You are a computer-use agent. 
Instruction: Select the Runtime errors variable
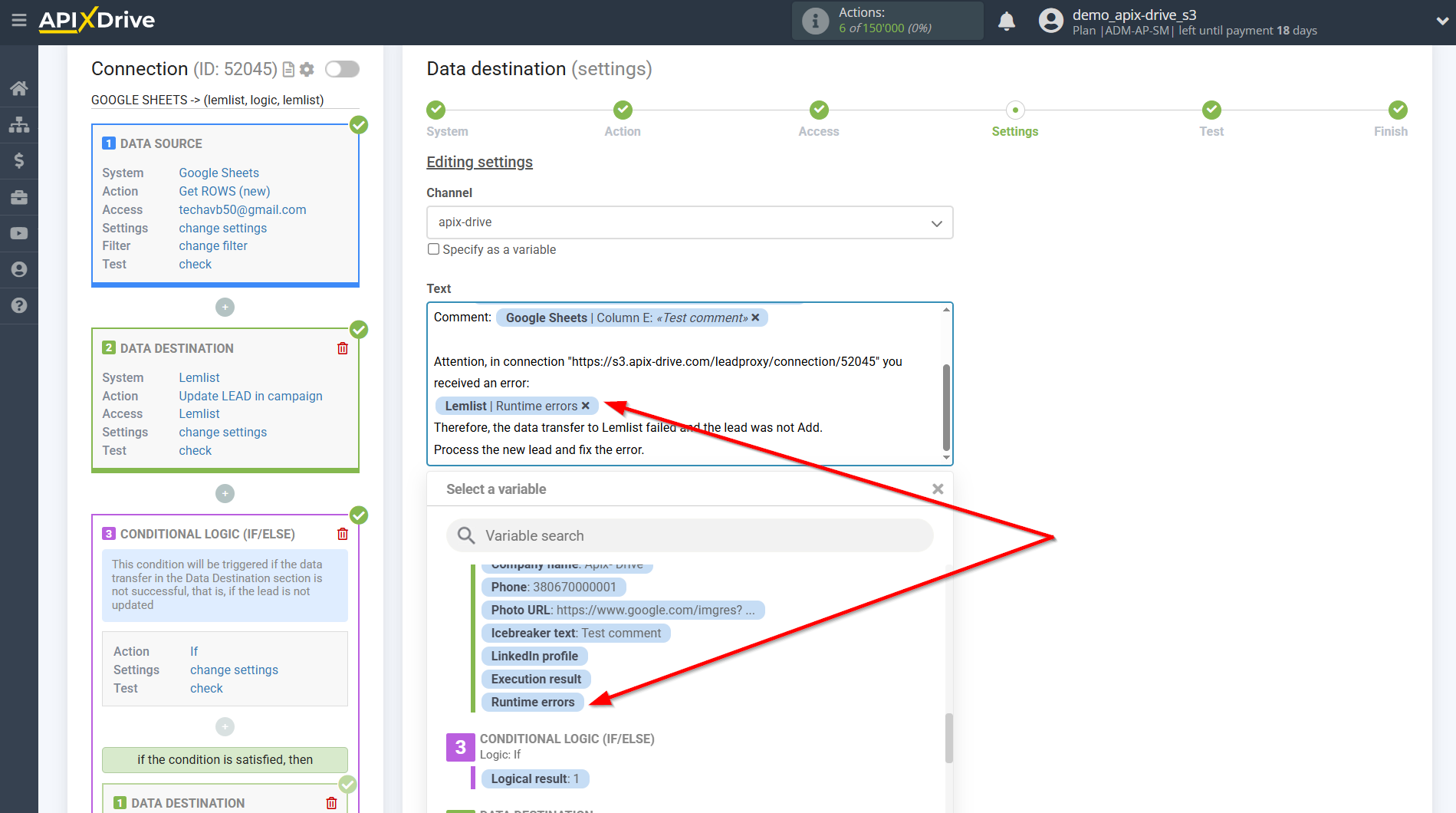(x=533, y=702)
